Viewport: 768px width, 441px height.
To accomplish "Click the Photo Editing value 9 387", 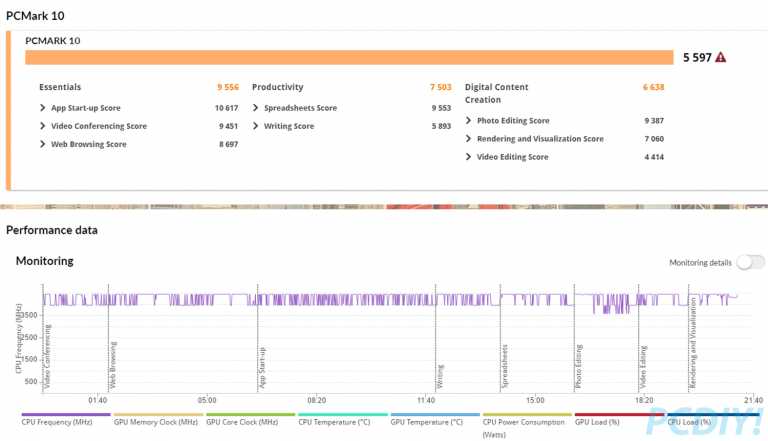I will click(654, 121).
